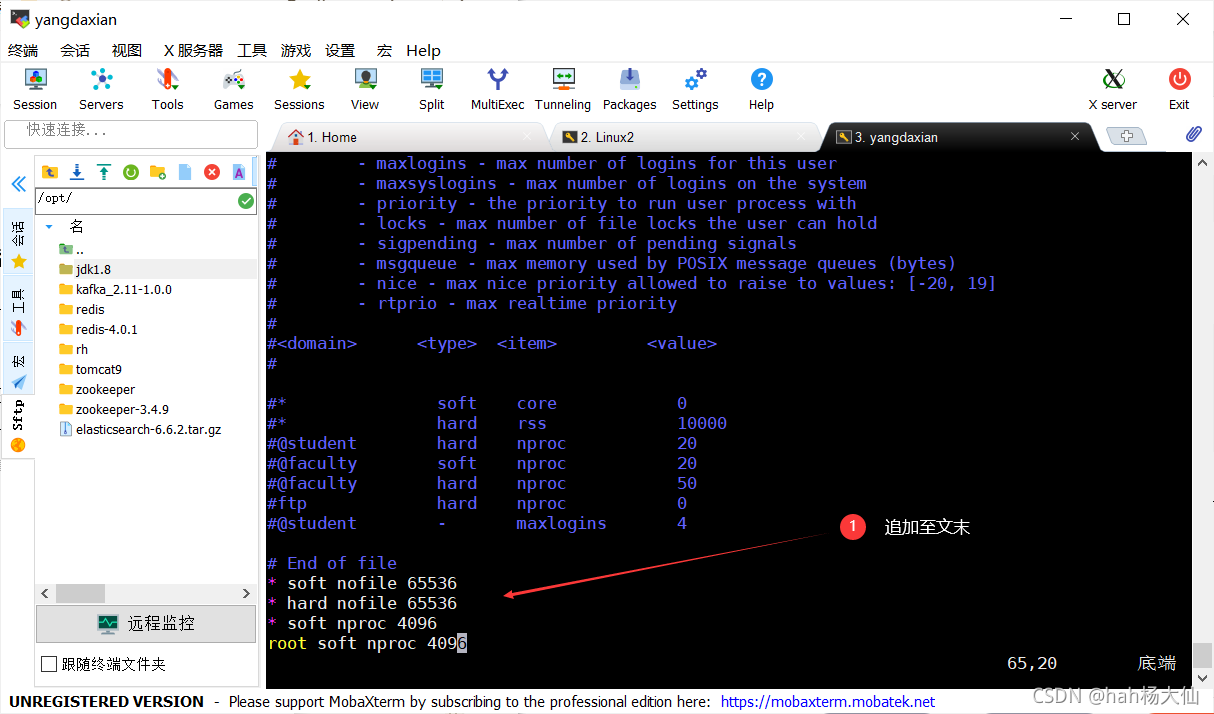Refresh the SFTP folder listing

coord(130,172)
